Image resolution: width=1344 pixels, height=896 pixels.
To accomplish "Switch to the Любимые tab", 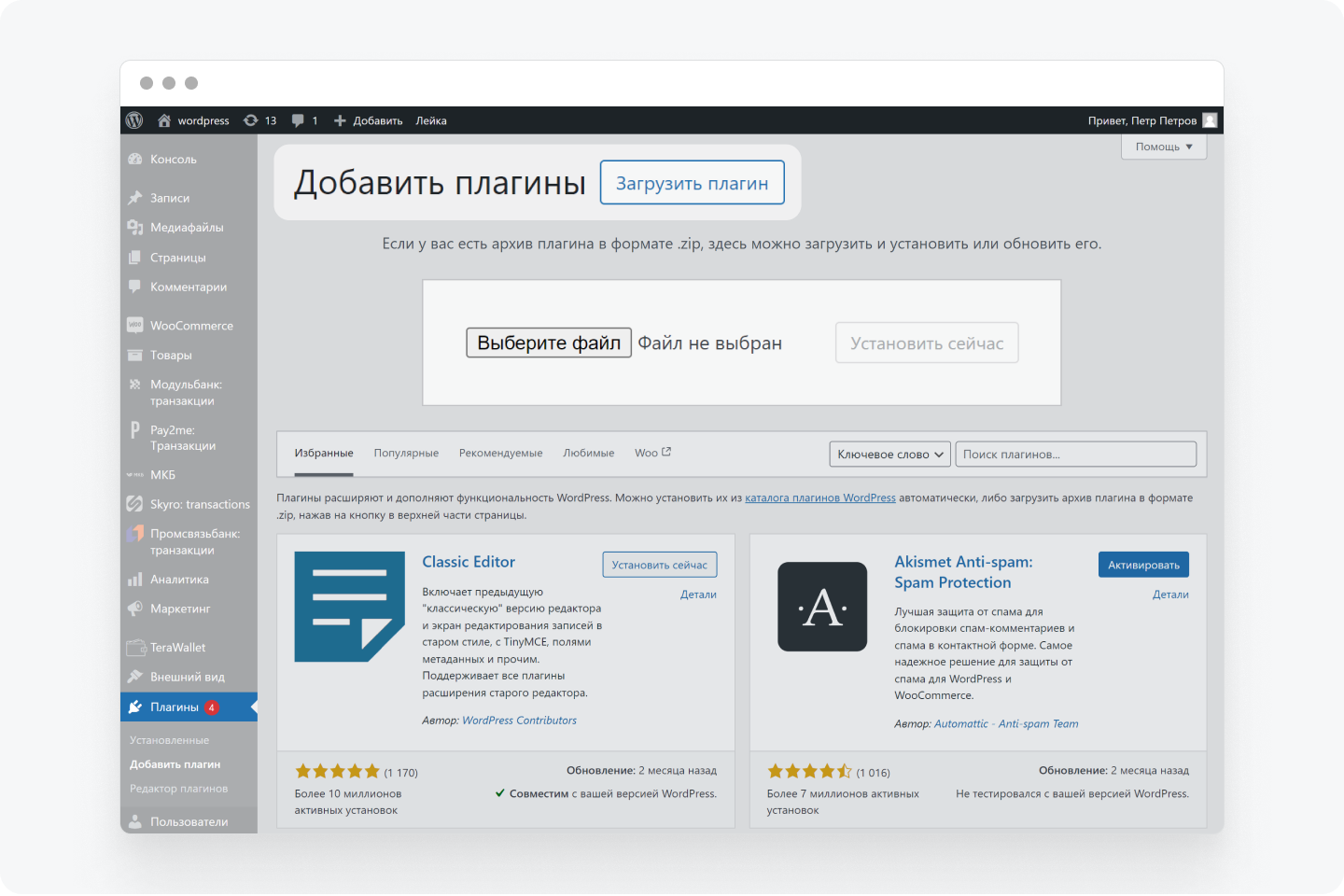I will click(589, 454).
